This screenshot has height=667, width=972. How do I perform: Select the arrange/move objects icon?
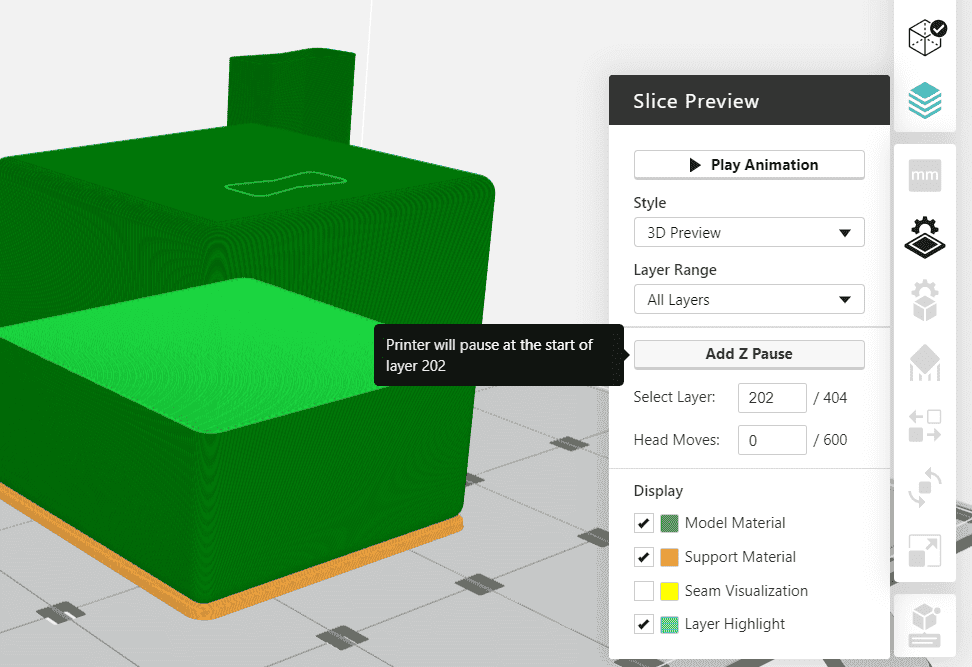click(925, 426)
